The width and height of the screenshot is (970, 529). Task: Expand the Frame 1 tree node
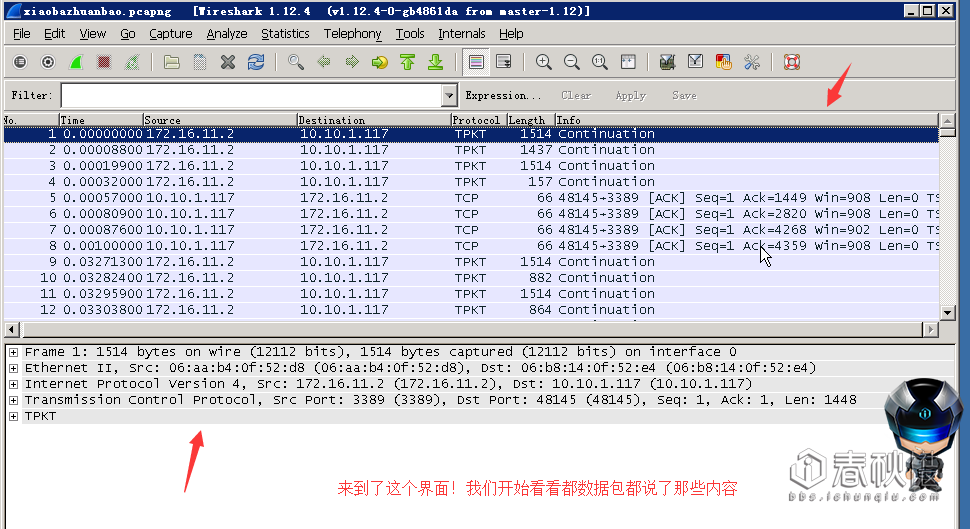coord(13,352)
